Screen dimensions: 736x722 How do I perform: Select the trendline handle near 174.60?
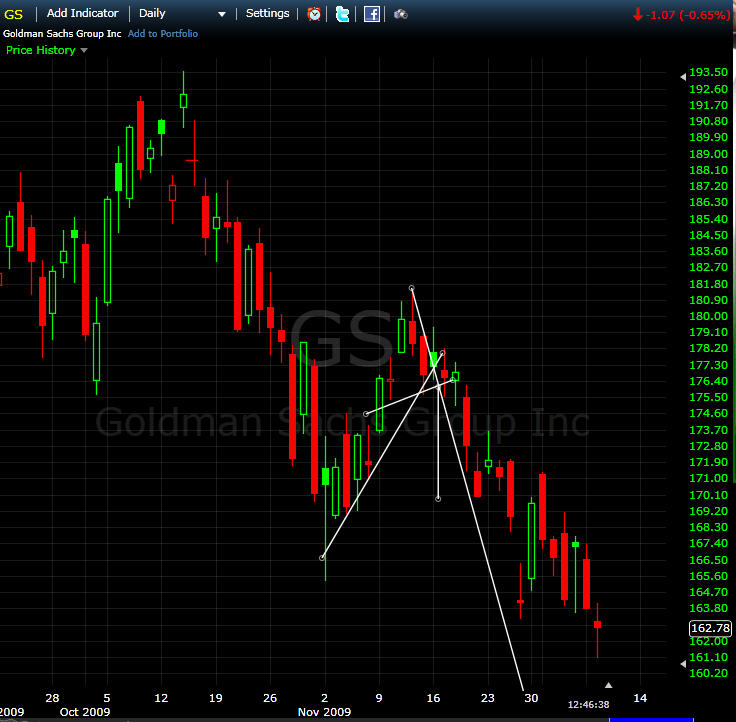point(366,414)
